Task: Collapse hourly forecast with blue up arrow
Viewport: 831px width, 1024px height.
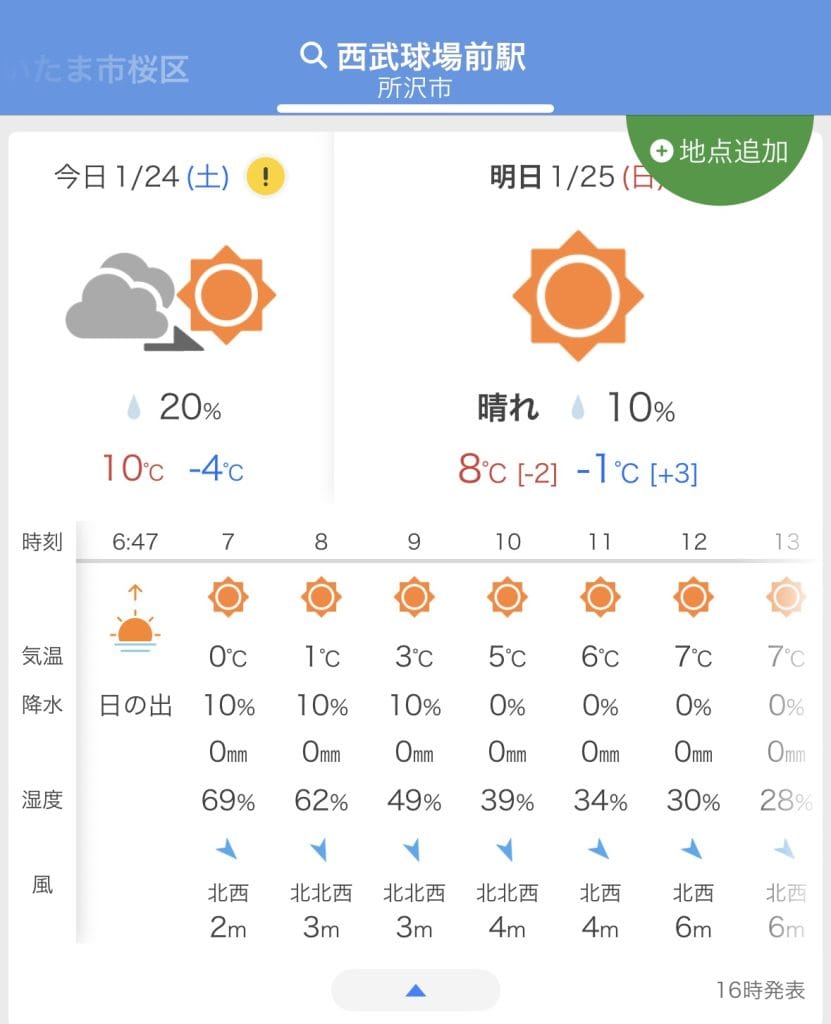Action: pyautogui.click(x=416, y=990)
